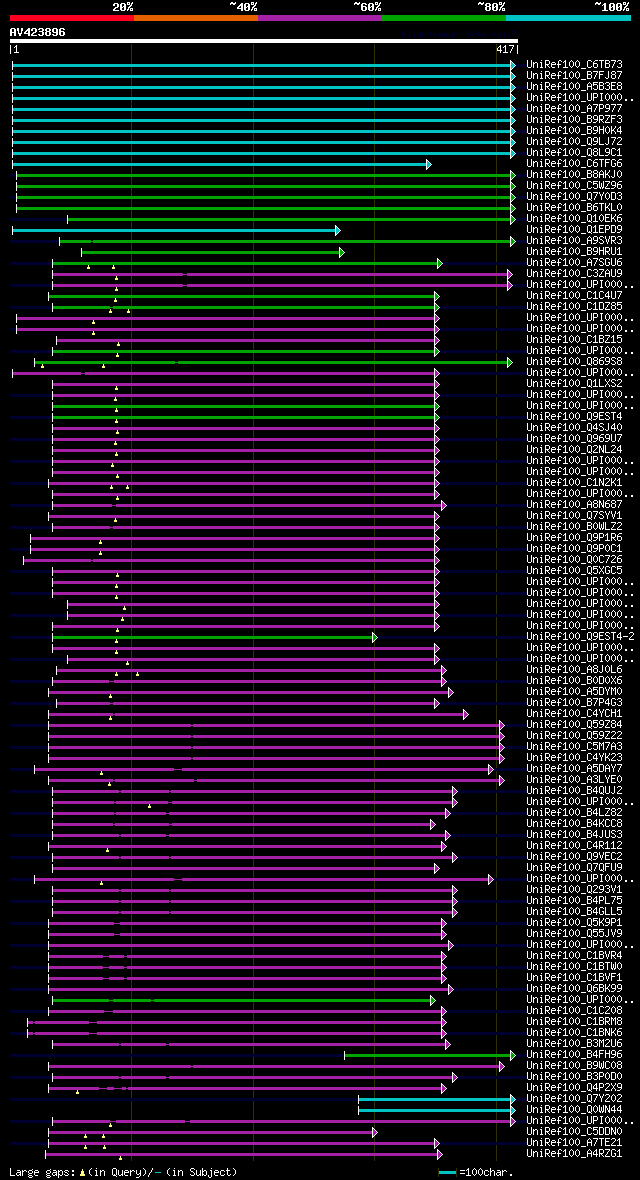The image size is (640, 1180).
Task: Click the UniRef100_Q59Z84 entry
Action: click(574, 725)
